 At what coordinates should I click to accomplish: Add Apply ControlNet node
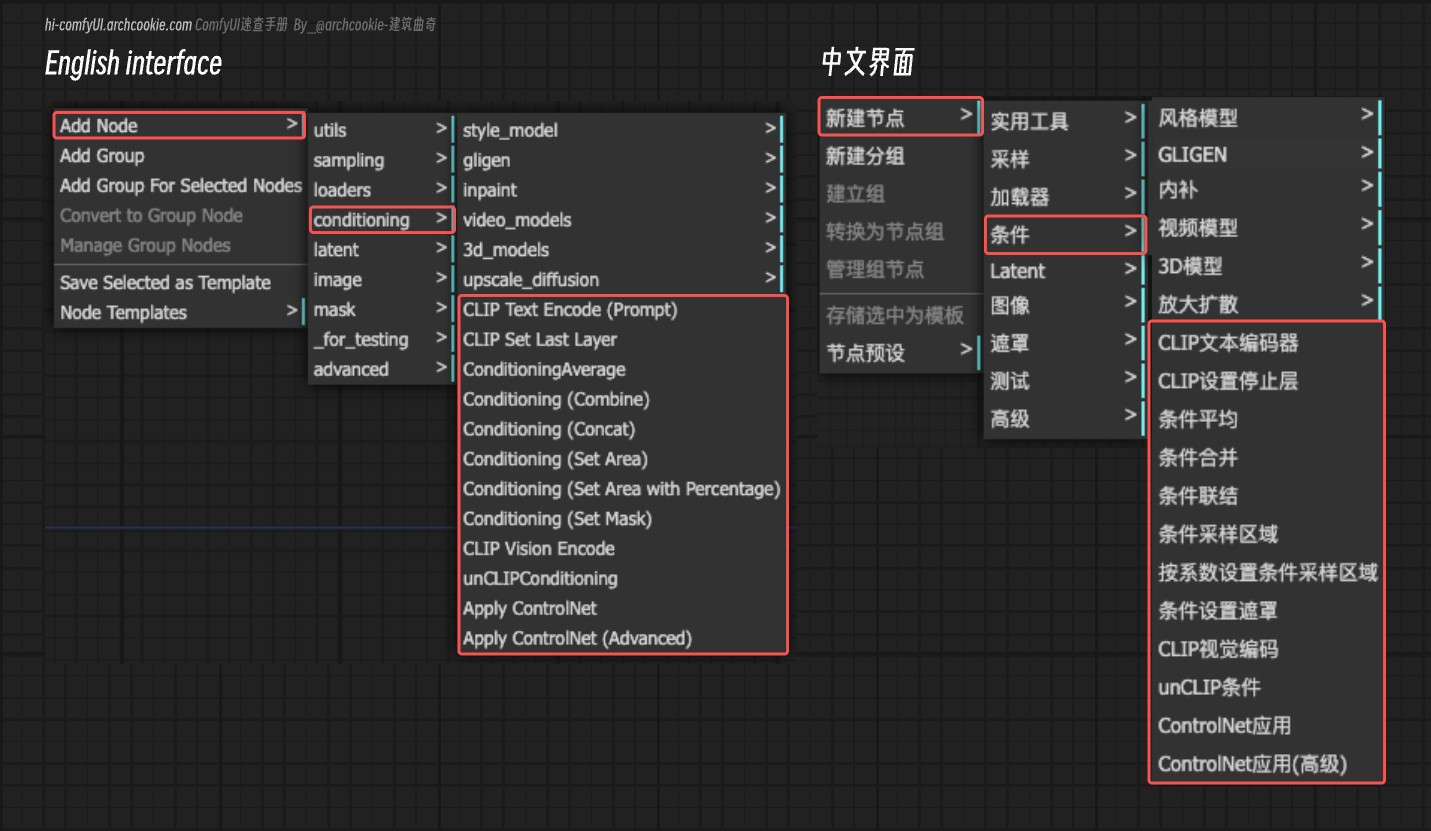[622, 609]
